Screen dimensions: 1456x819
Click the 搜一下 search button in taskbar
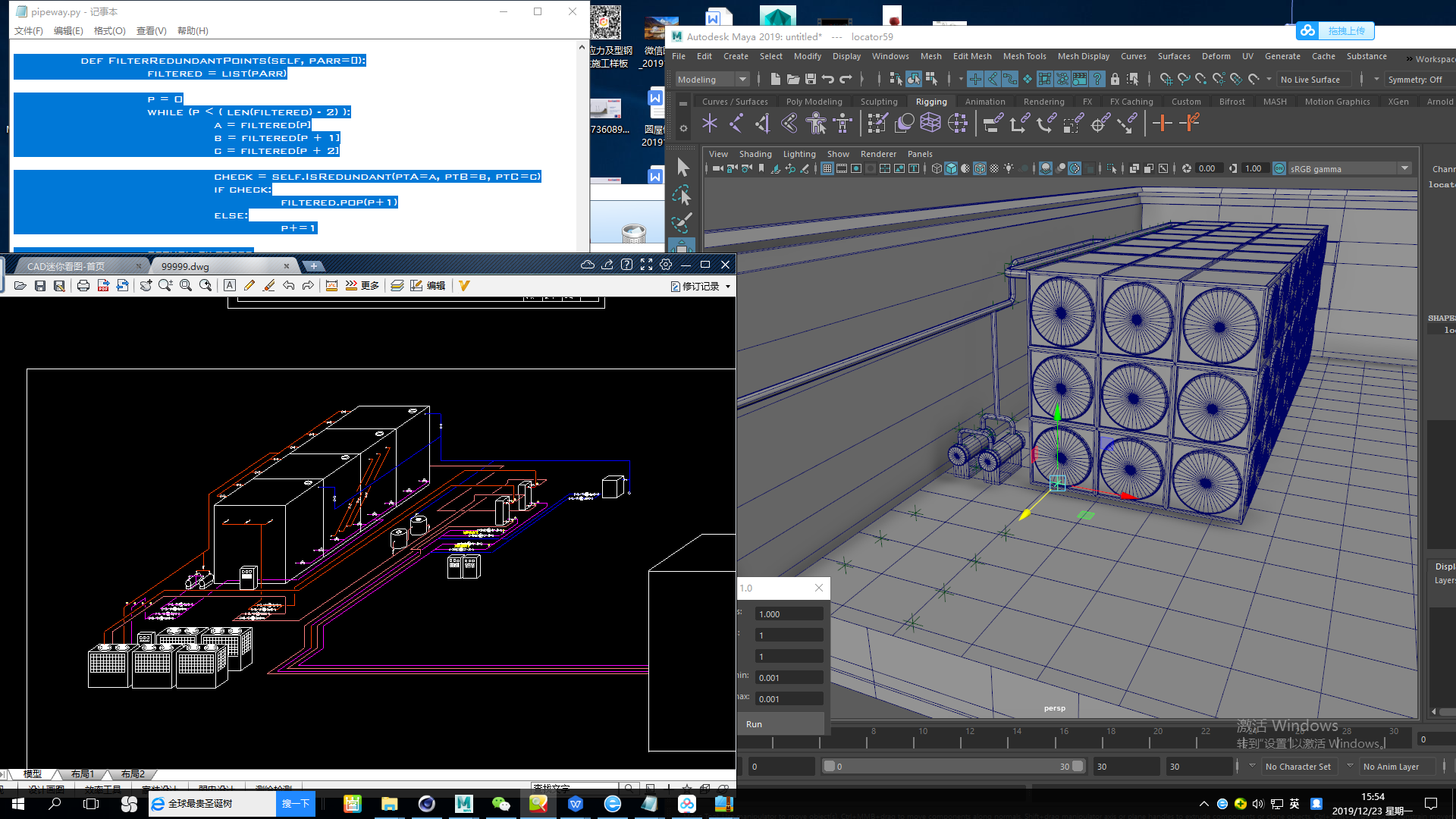click(296, 804)
